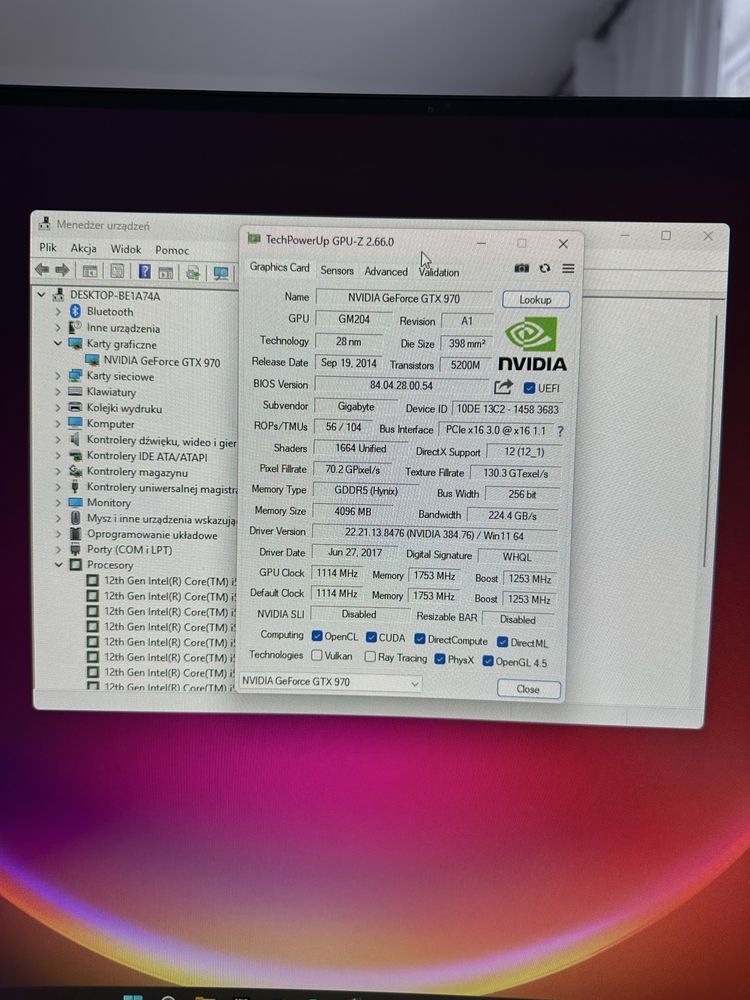This screenshot has width=750, height=1000.
Task: Click the Release Date value Sep 19, 2014
Action: click(x=348, y=363)
